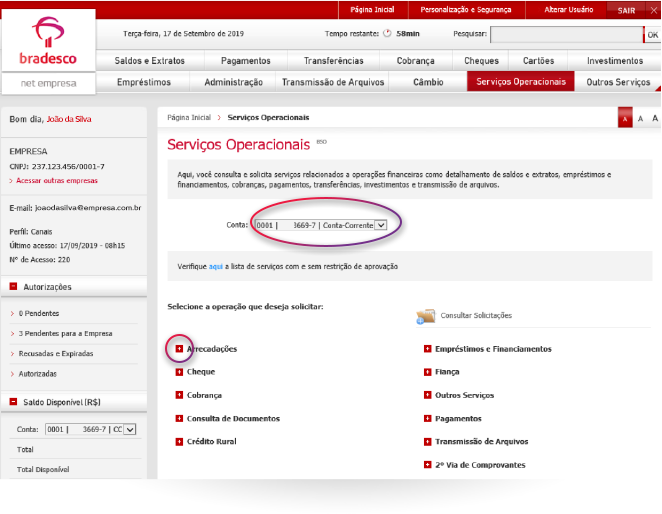662x514 pixels.
Task: Click the plus icon beside Cobrança
Action: click(179, 395)
